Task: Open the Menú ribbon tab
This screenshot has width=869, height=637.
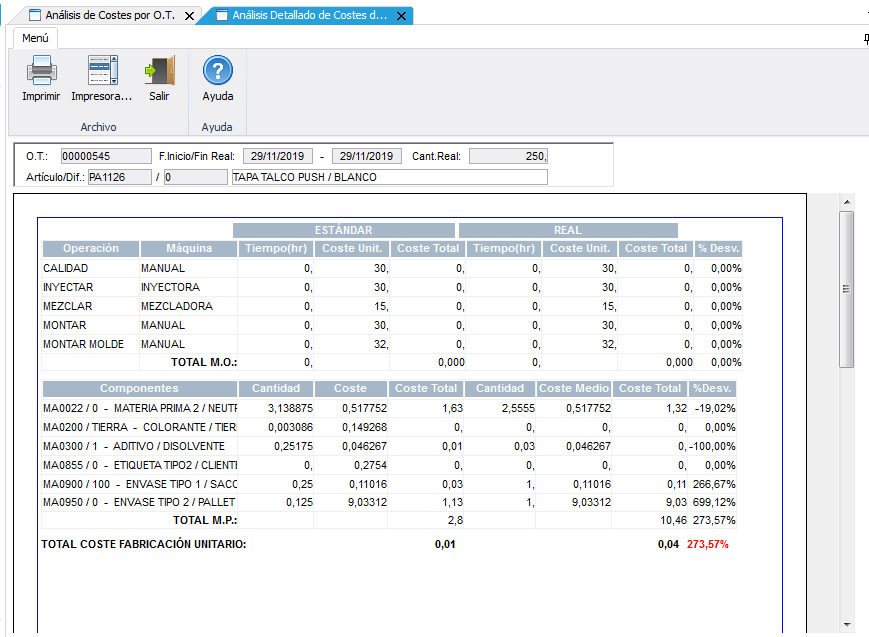Action: [35, 38]
